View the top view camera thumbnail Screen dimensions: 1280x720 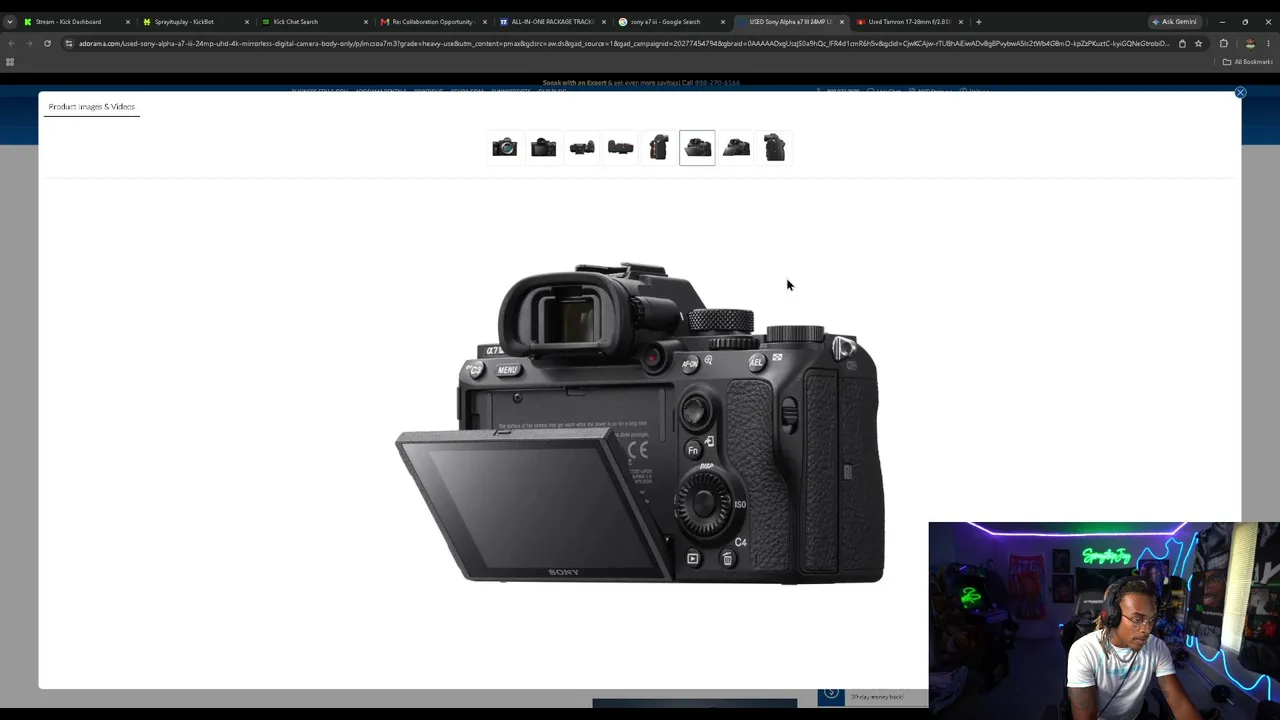tap(582, 148)
